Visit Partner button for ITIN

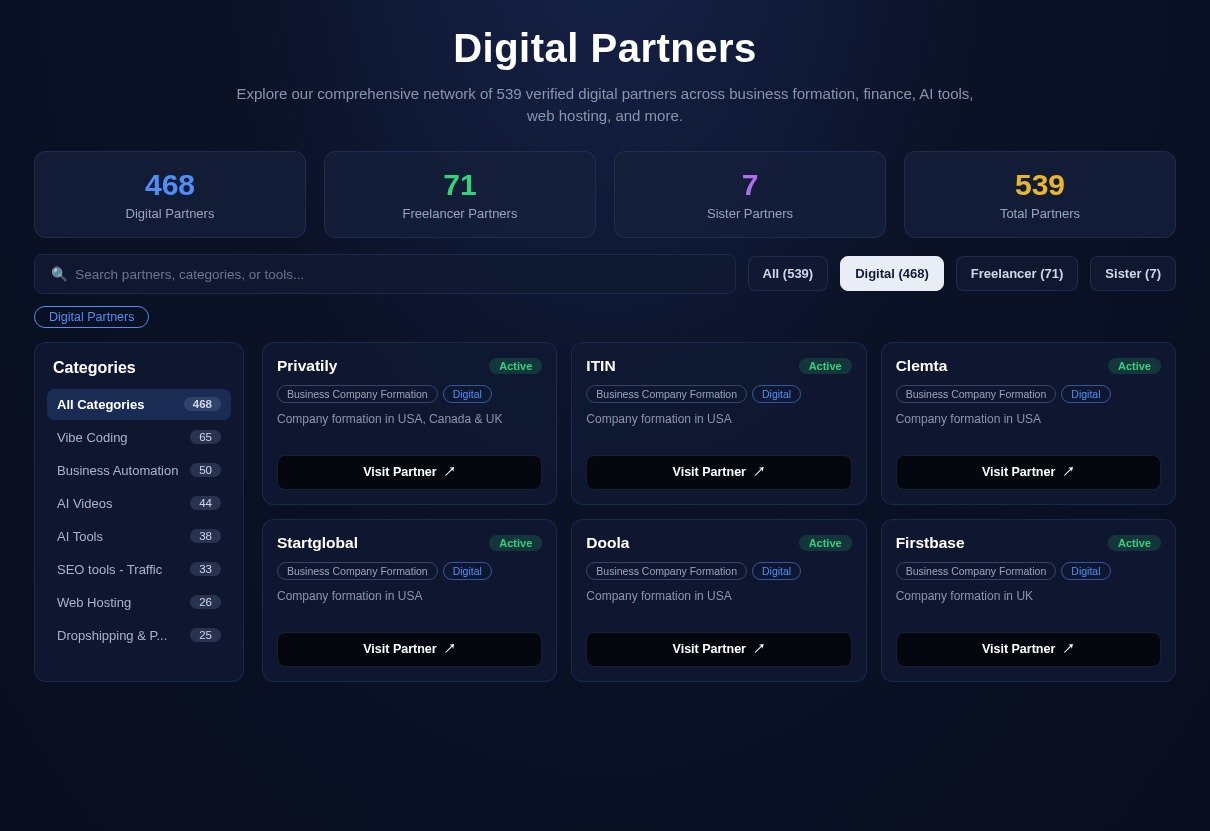[x=718, y=472]
